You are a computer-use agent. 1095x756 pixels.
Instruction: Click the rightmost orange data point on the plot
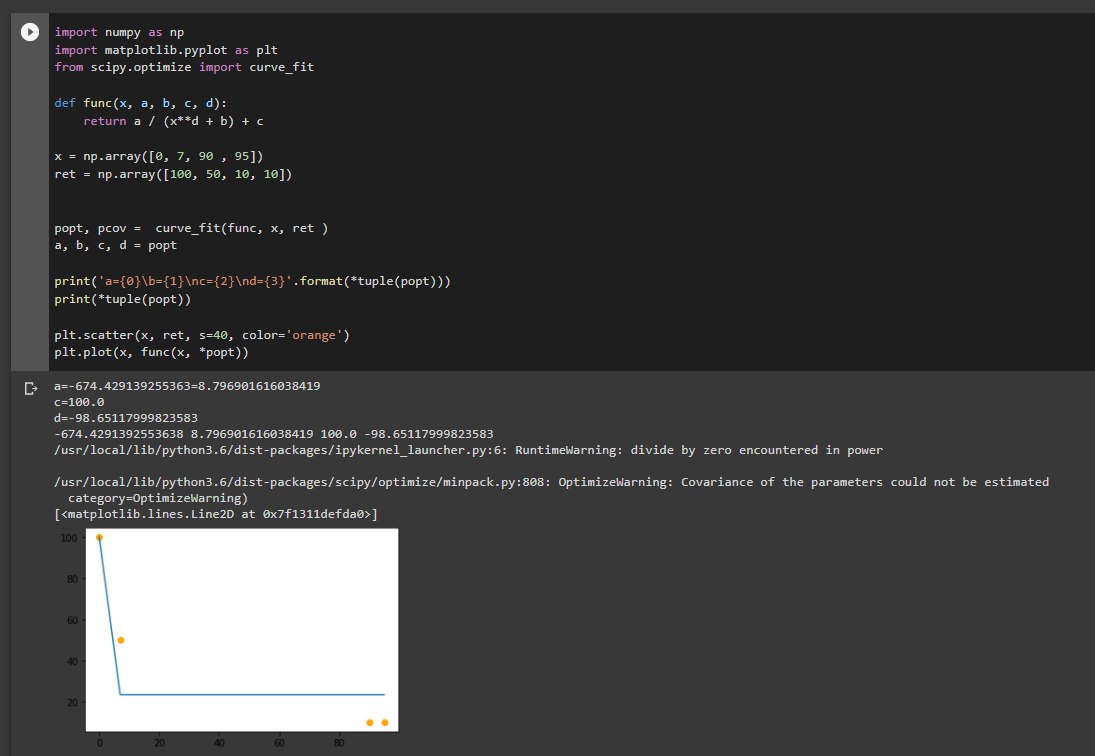click(385, 722)
